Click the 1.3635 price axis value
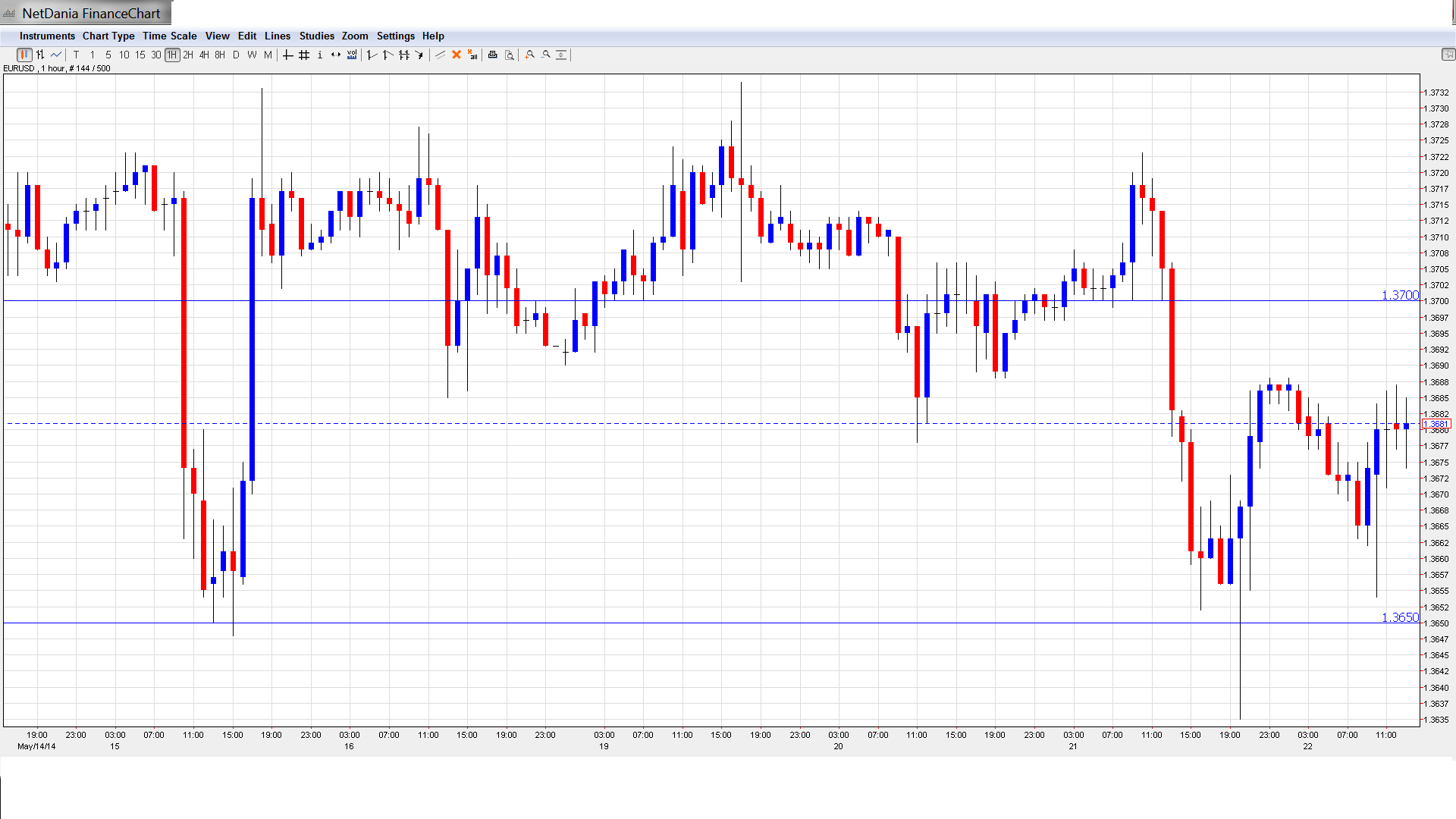Screen dimensions: 1456x819 tap(1436, 720)
